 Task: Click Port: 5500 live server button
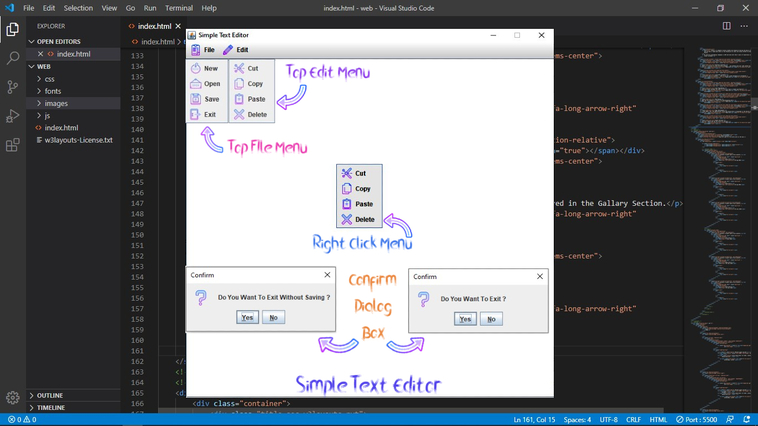coord(696,420)
